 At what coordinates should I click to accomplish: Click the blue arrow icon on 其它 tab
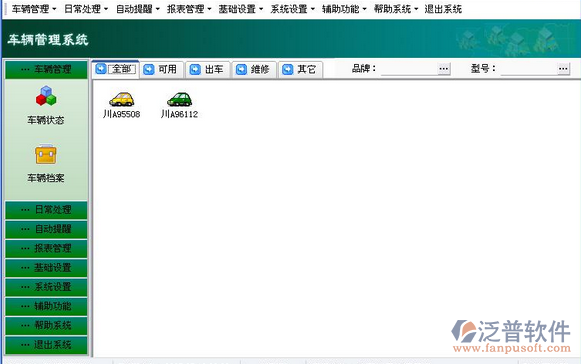[288, 69]
